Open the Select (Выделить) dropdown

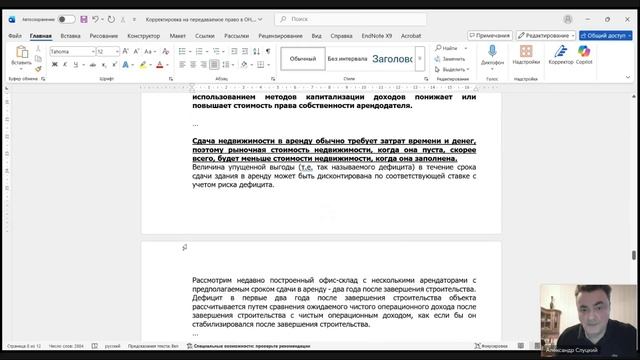(x=452, y=69)
